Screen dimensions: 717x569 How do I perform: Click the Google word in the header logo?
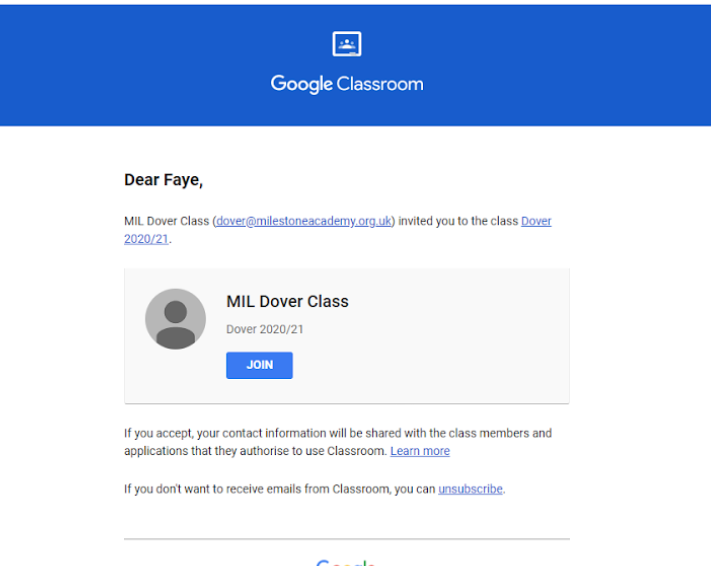(x=301, y=84)
